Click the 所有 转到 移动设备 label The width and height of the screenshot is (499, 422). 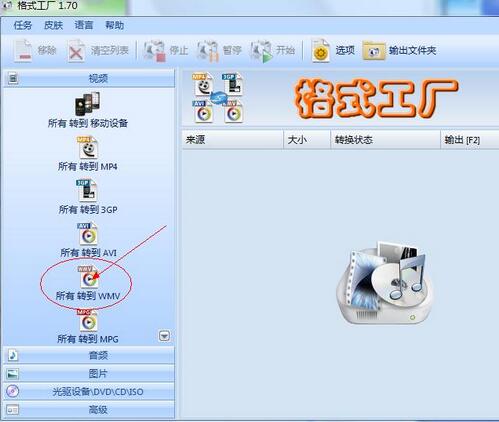point(88,123)
